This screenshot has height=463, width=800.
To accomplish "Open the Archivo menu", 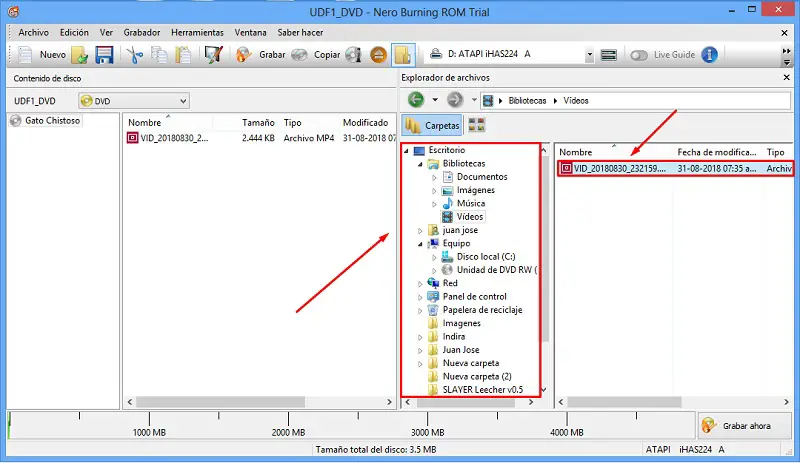I will [34, 32].
